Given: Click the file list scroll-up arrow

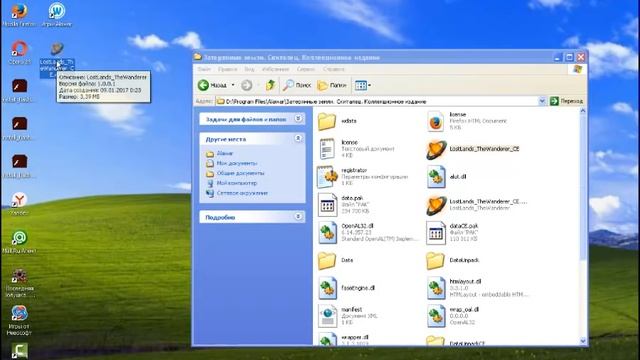Looking at the screenshot, I should coord(582,111).
